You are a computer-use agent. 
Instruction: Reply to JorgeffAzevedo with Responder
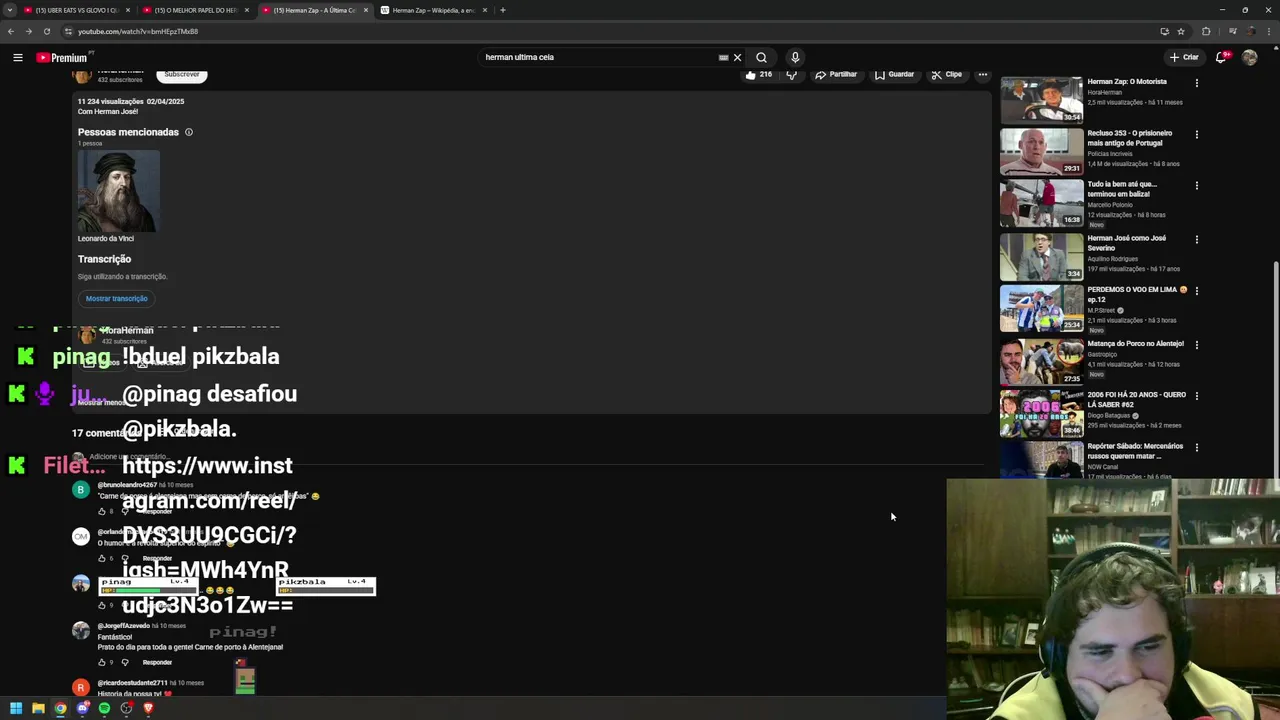157,662
